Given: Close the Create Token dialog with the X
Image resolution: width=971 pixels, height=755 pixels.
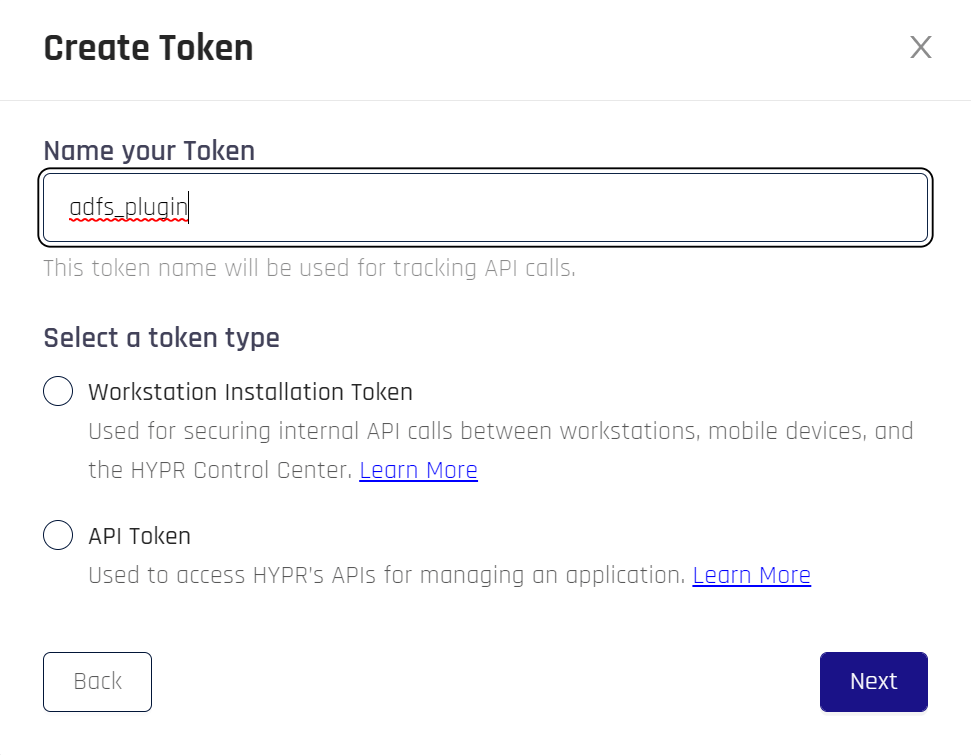Looking at the screenshot, I should coord(920,47).
